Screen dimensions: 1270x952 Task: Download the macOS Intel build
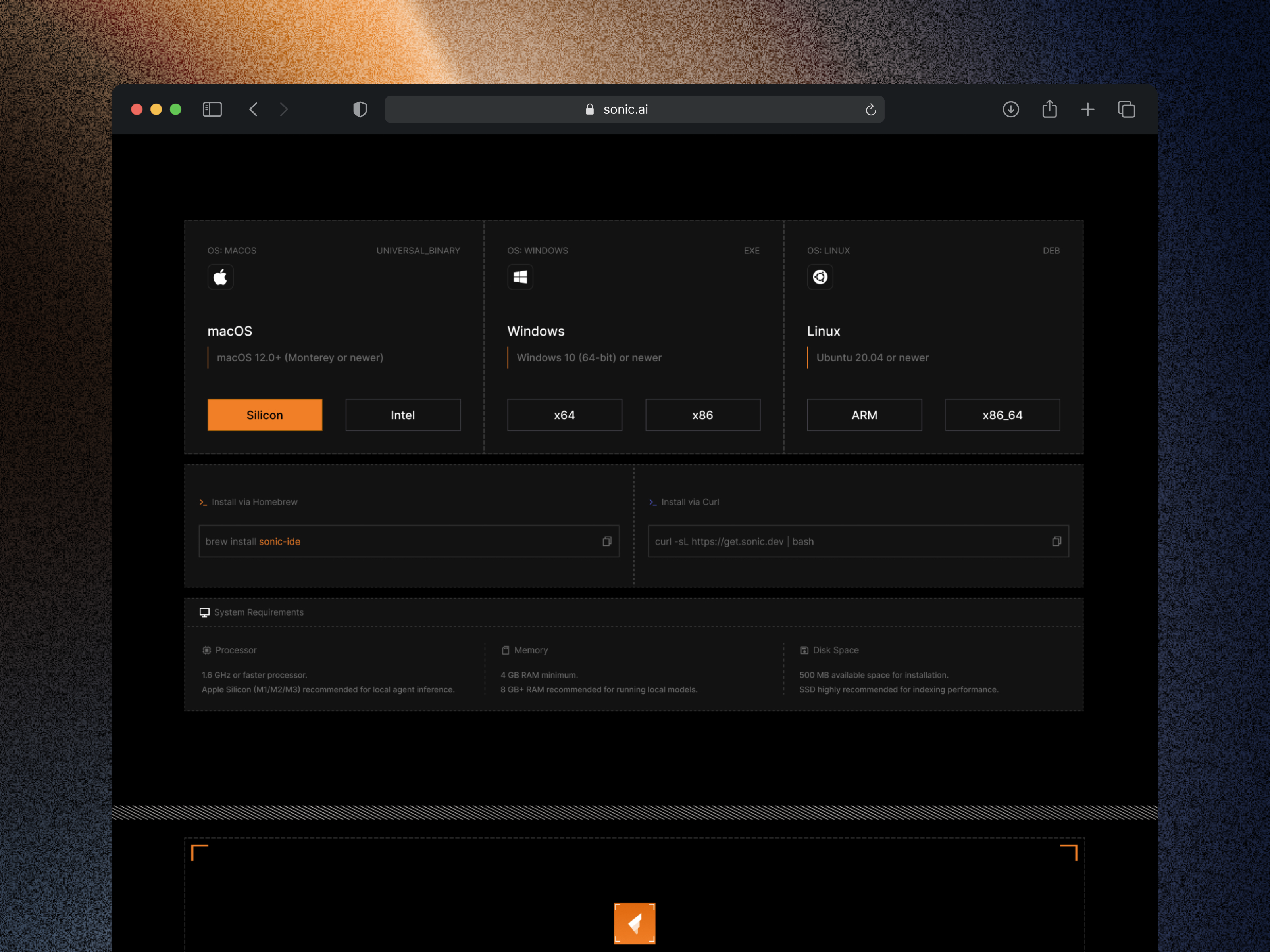(x=403, y=415)
